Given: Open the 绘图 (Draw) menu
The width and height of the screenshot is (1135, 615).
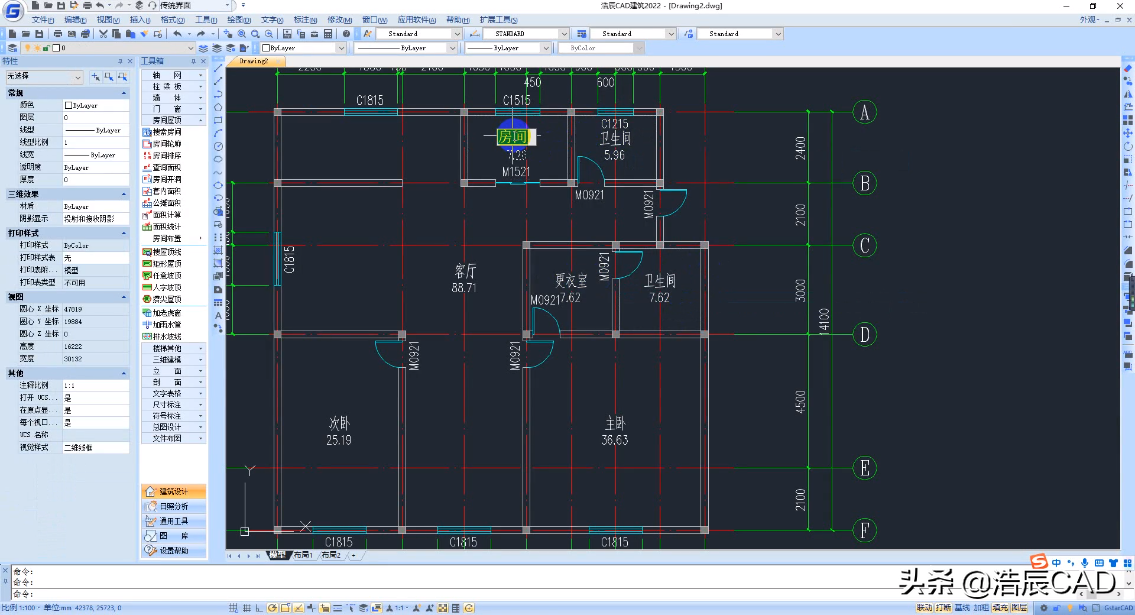Looking at the screenshot, I should [237, 20].
